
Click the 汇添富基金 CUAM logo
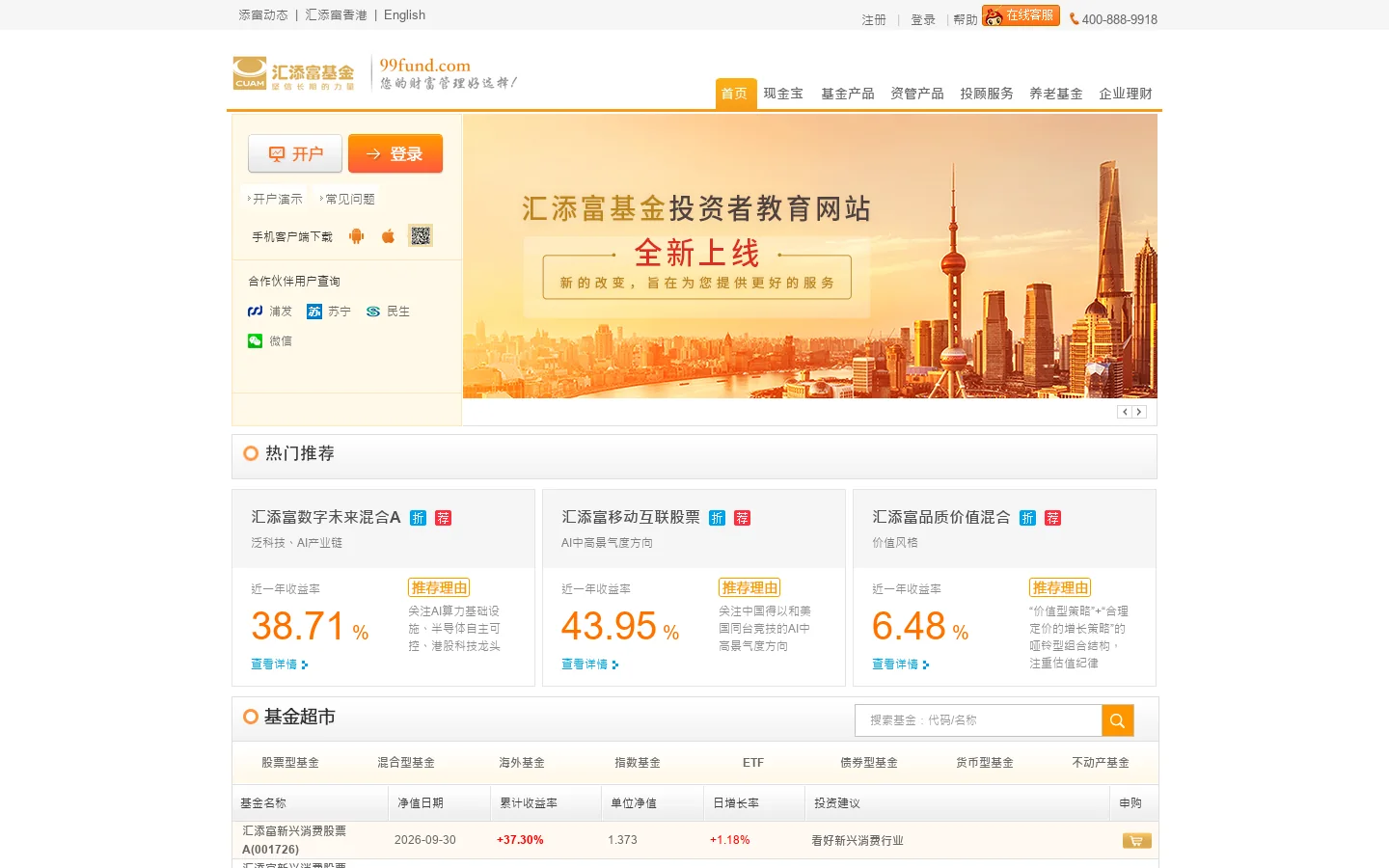[293, 73]
